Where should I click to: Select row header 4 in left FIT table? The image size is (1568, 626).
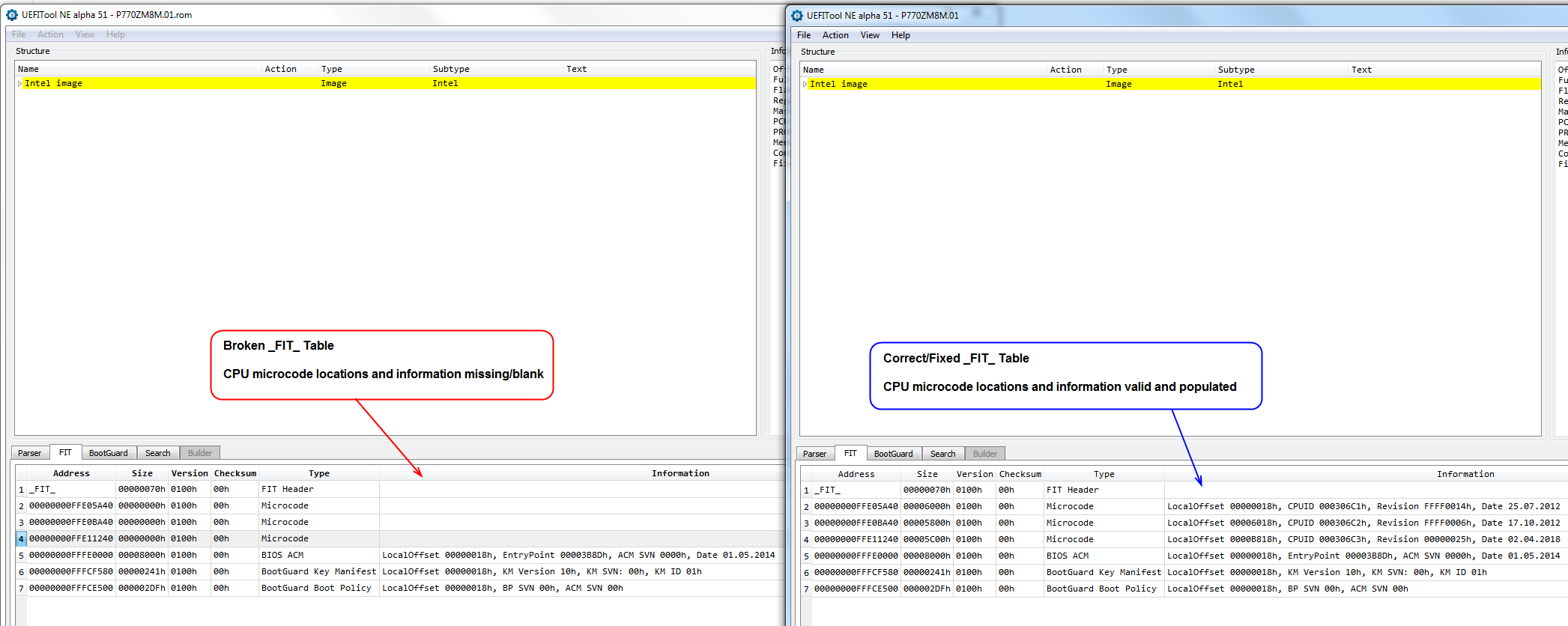[x=22, y=538]
